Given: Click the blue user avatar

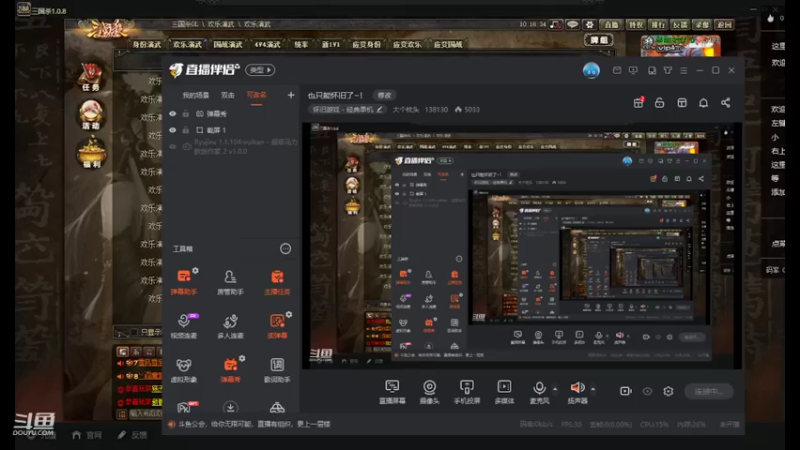Looking at the screenshot, I should [x=591, y=70].
